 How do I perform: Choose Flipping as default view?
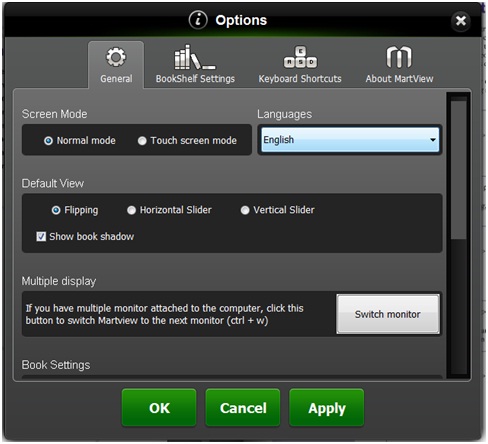click(56, 210)
